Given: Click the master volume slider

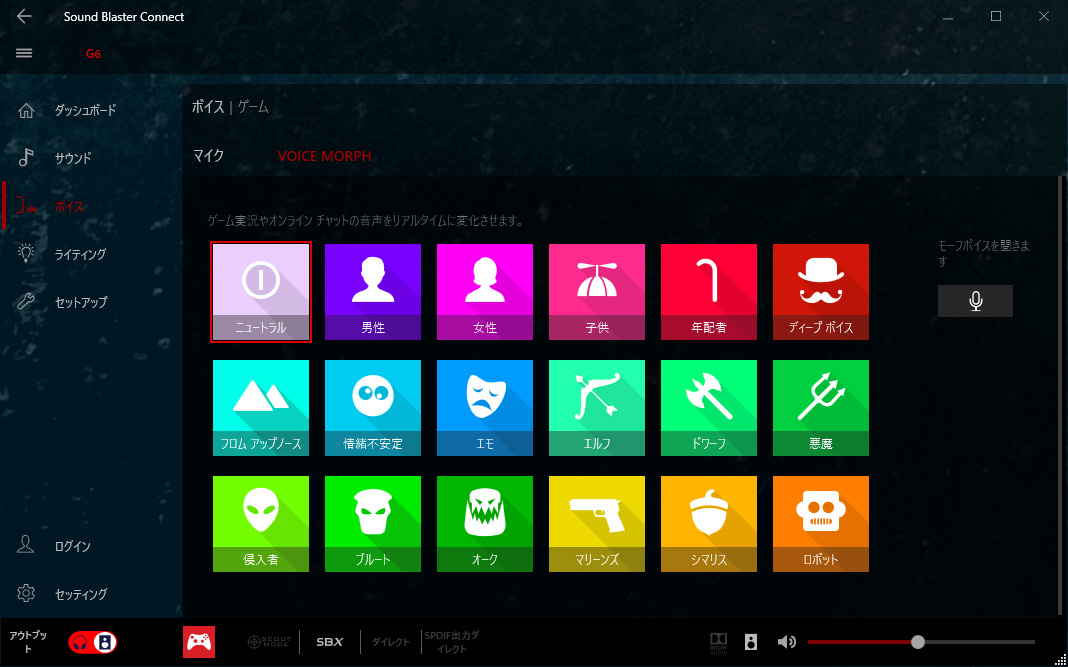Looking at the screenshot, I should (x=918, y=642).
